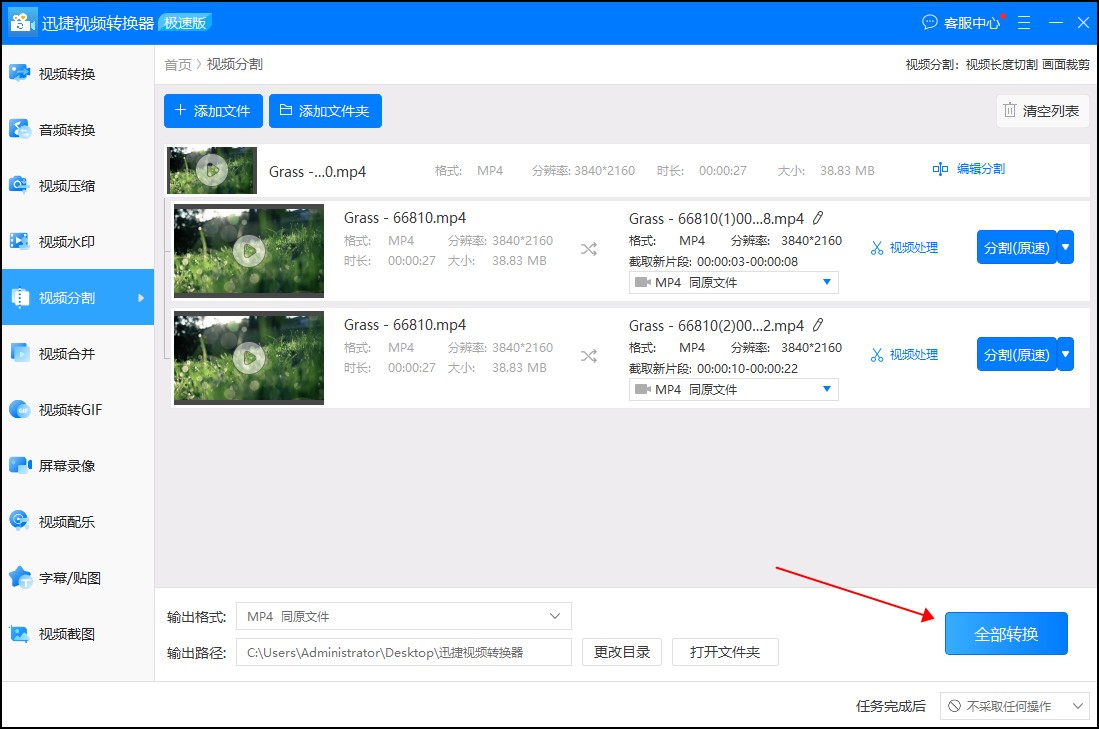Open the 视频转换 tool in the sidebar

[60, 72]
